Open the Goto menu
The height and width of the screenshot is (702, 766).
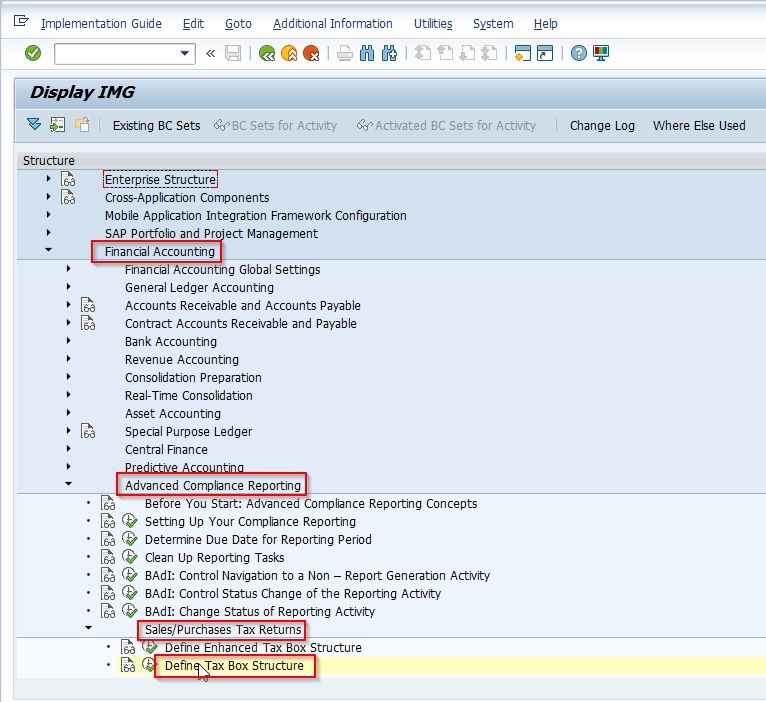click(x=238, y=23)
